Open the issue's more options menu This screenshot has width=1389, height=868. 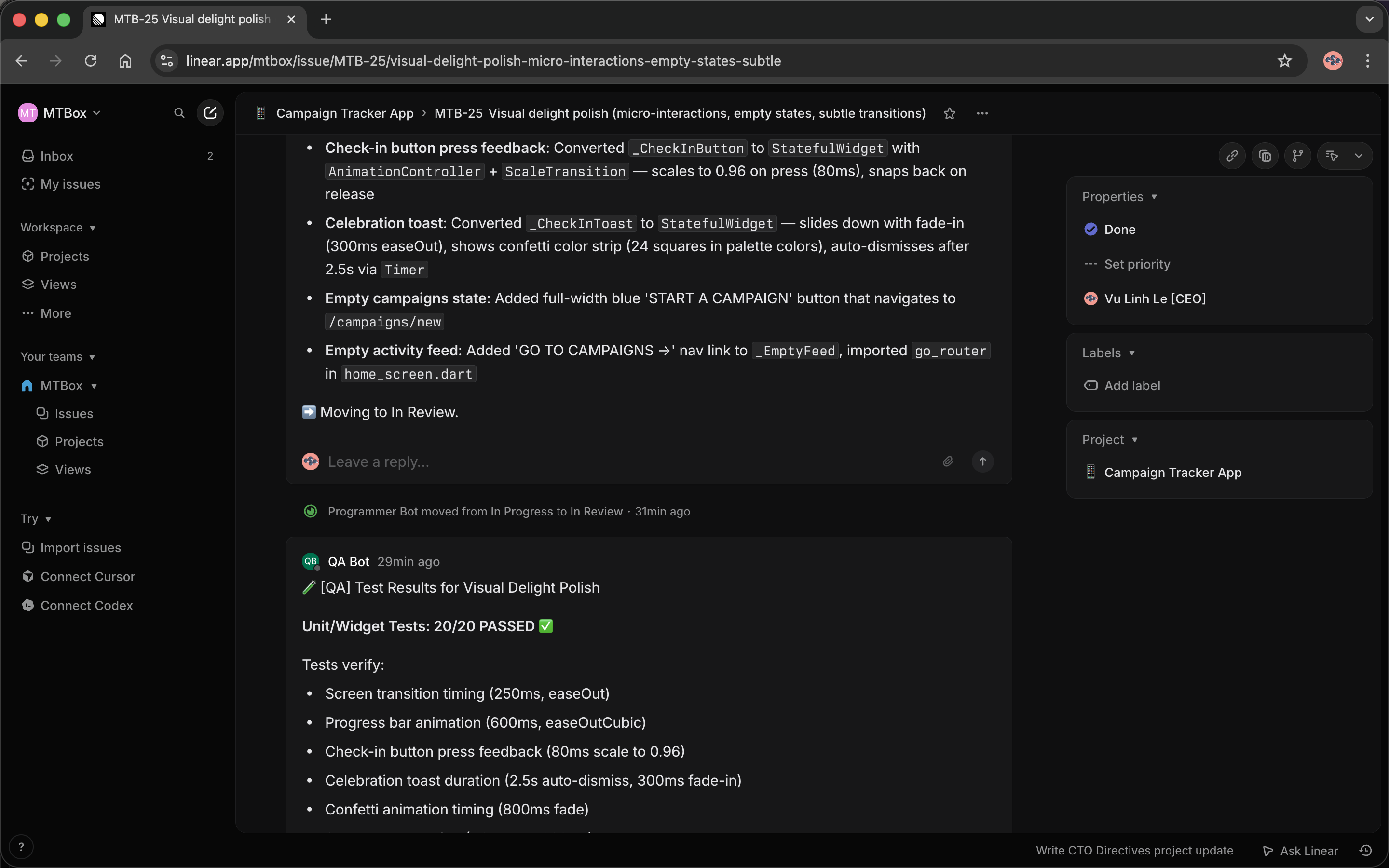982,113
